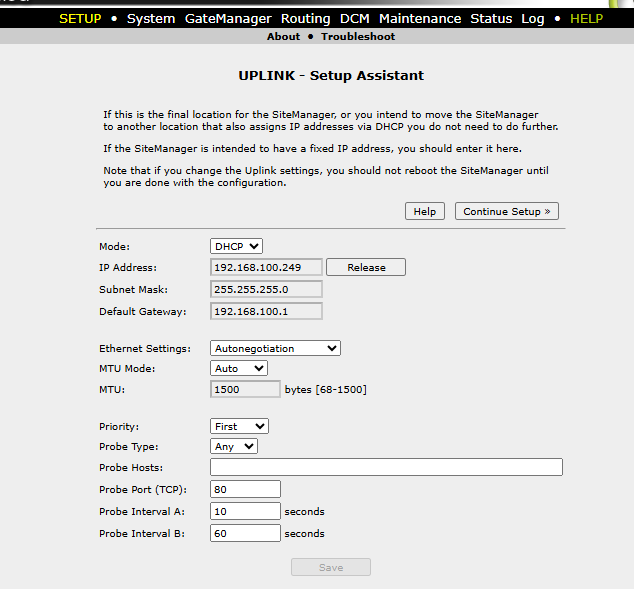Open the HELP menu item
Viewport: 634px width, 589px height.
(x=586, y=19)
